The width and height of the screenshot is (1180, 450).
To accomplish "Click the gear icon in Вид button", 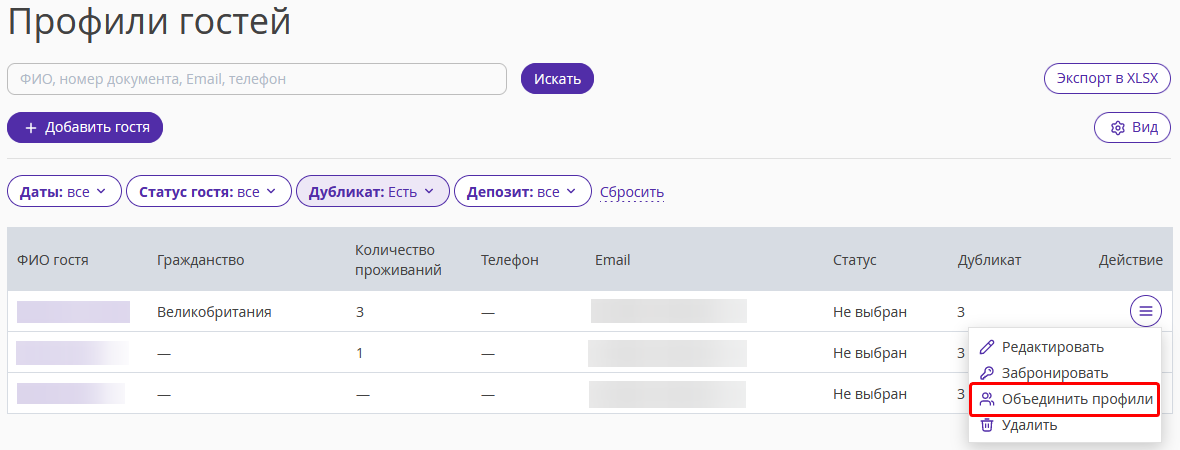I will point(1118,128).
